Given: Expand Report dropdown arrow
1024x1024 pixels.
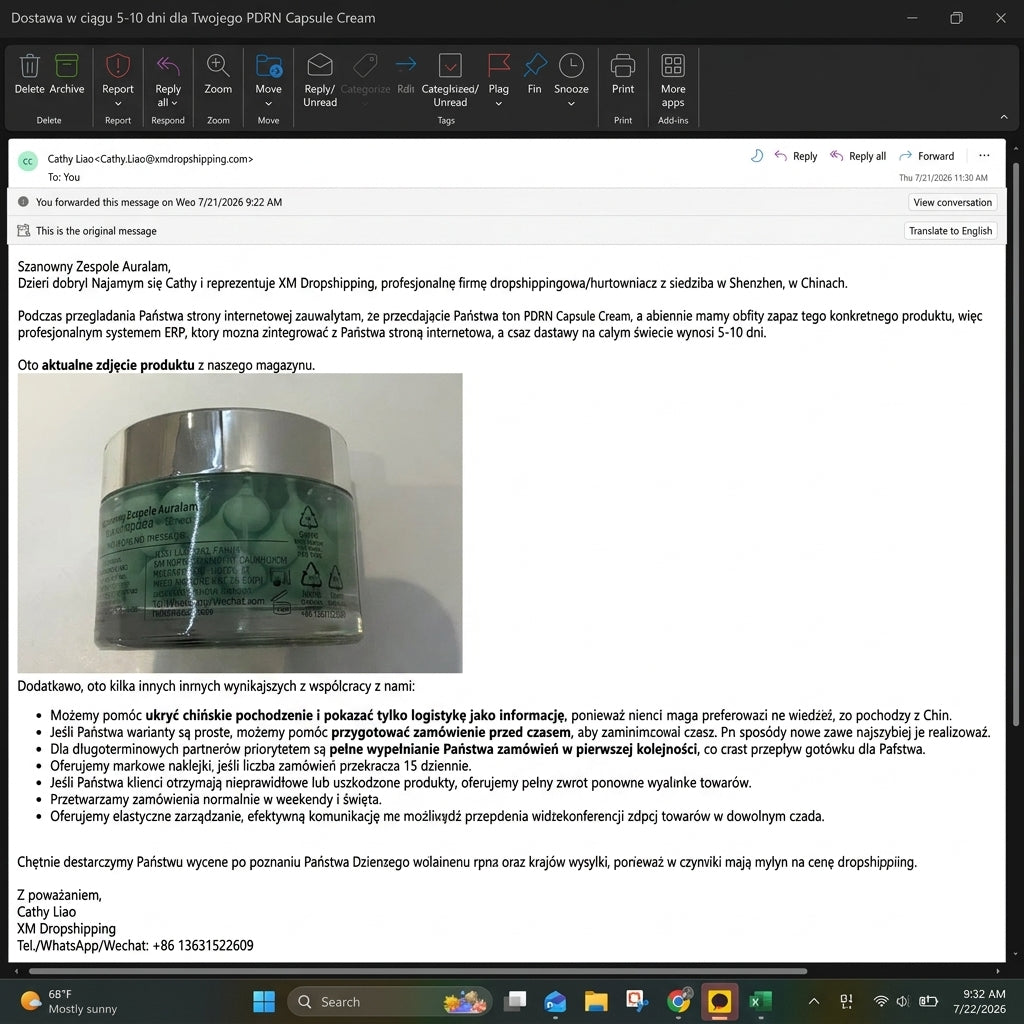Looking at the screenshot, I should click(118, 103).
